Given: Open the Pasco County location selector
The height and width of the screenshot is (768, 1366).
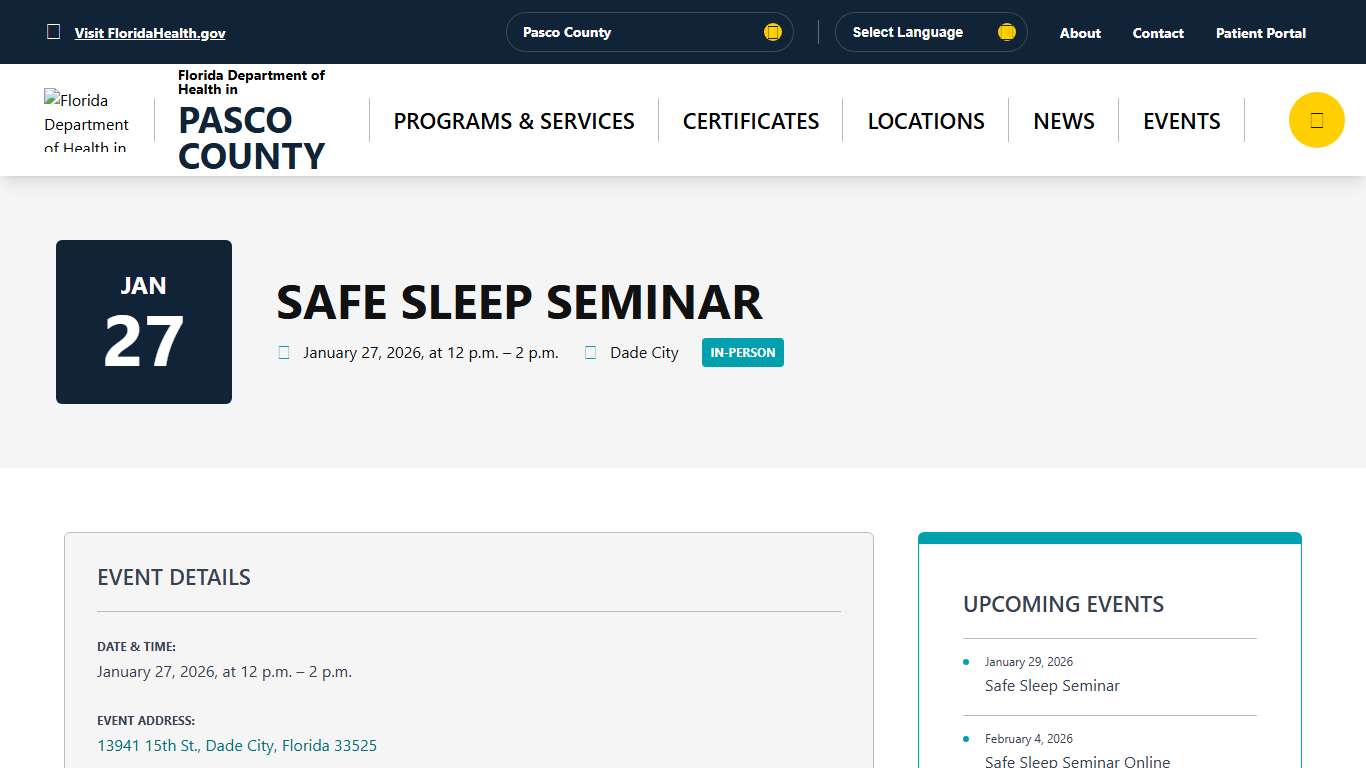Looking at the screenshot, I should click(649, 32).
